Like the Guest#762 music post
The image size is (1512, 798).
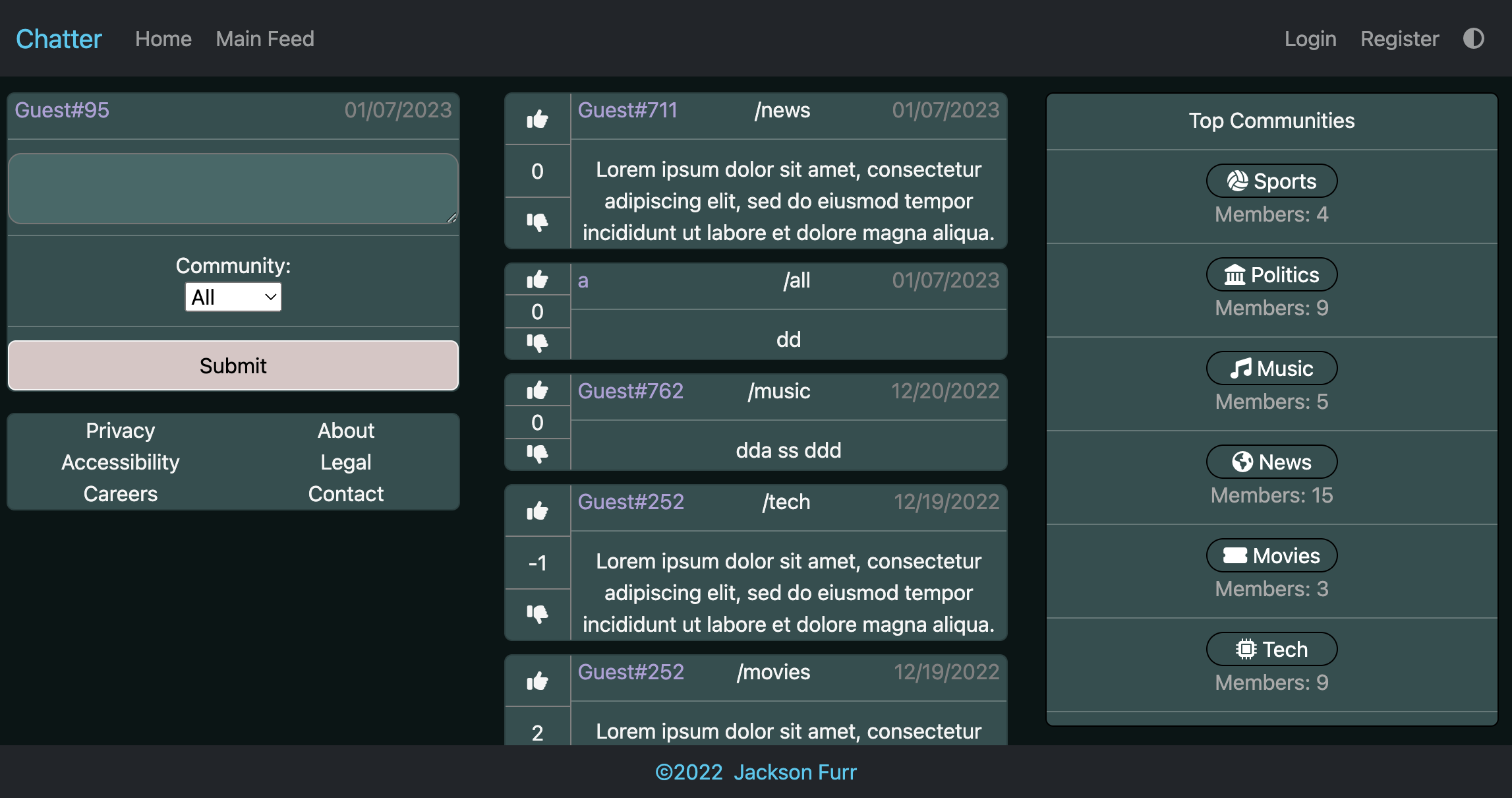pyautogui.click(x=537, y=390)
